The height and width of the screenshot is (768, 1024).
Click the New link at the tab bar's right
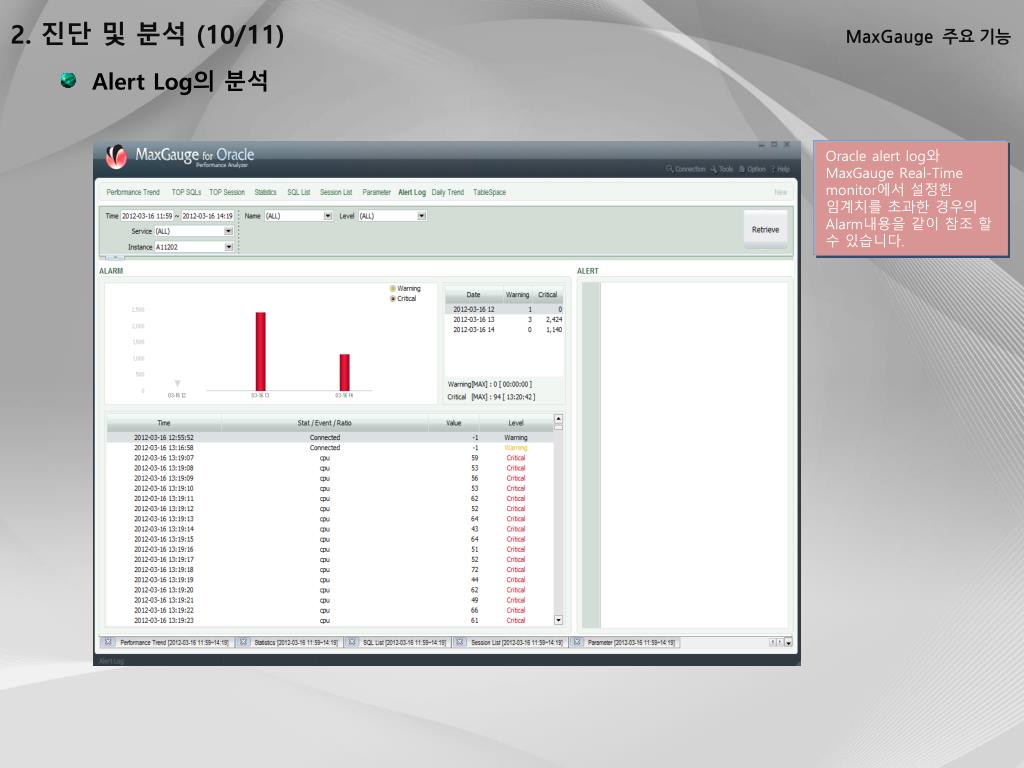click(780, 193)
